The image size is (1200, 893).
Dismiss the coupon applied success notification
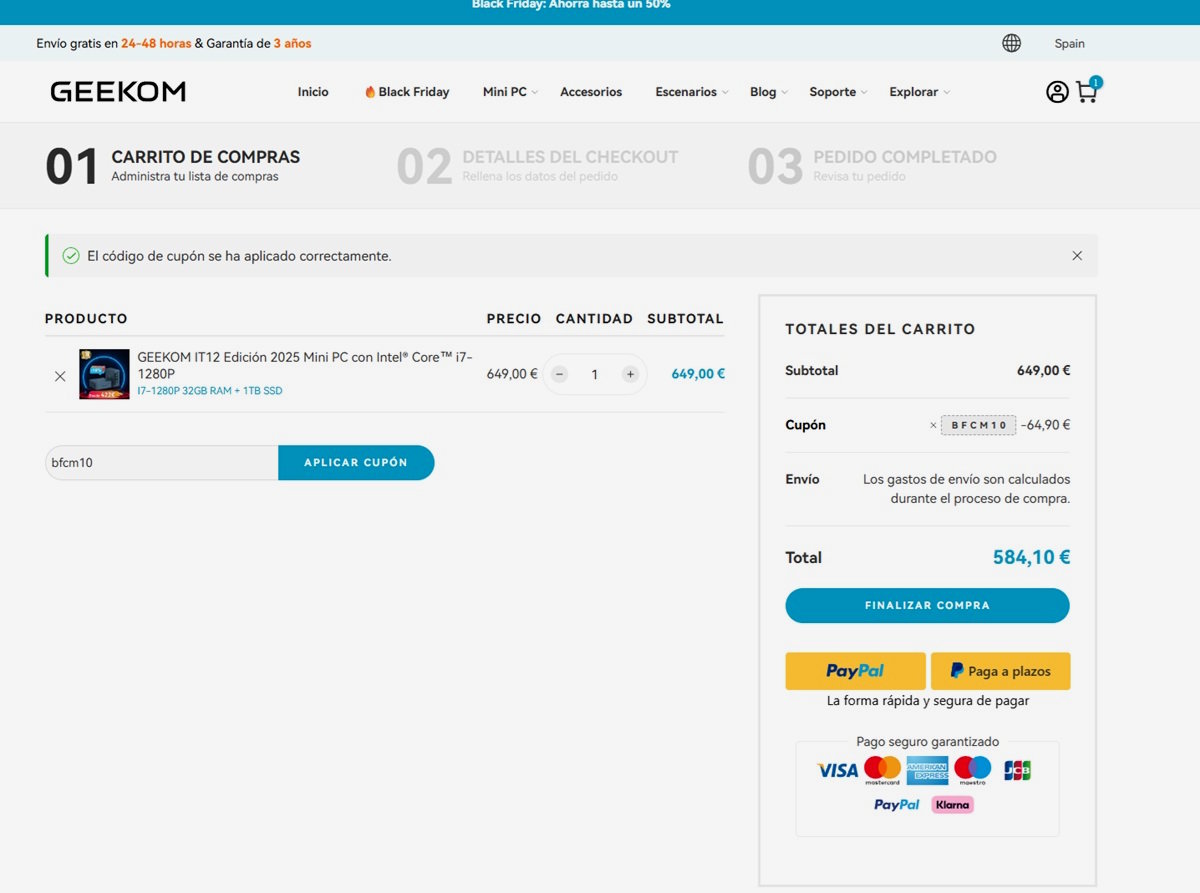[1077, 256]
